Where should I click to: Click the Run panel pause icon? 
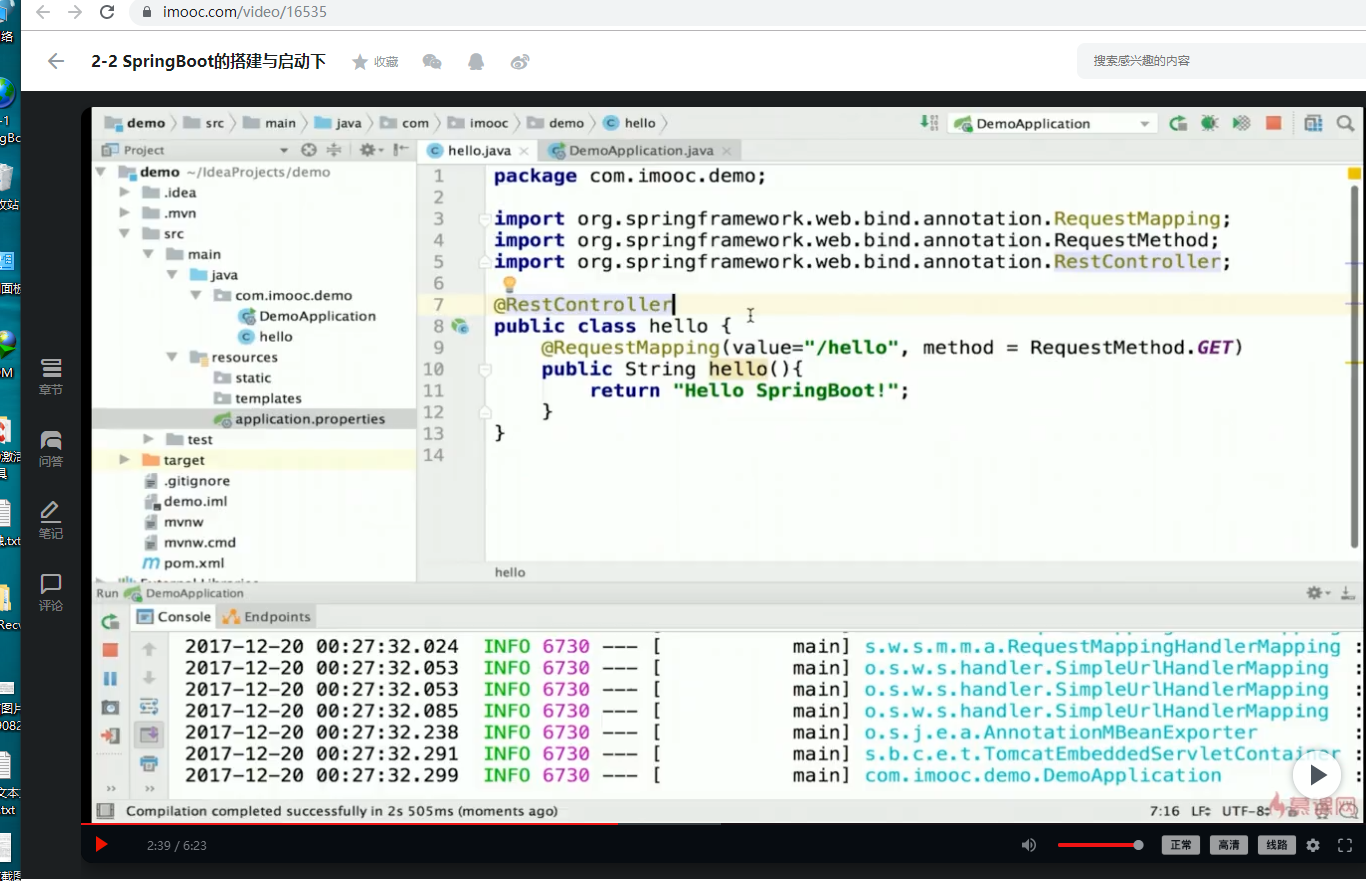(x=110, y=678)
